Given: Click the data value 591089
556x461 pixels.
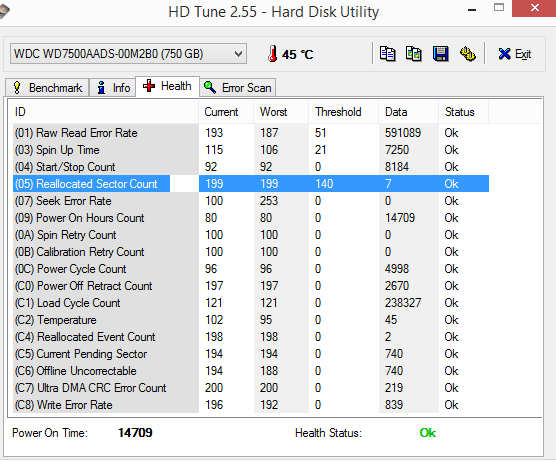Looking at the screenshot, I should (x=403, y=133).
